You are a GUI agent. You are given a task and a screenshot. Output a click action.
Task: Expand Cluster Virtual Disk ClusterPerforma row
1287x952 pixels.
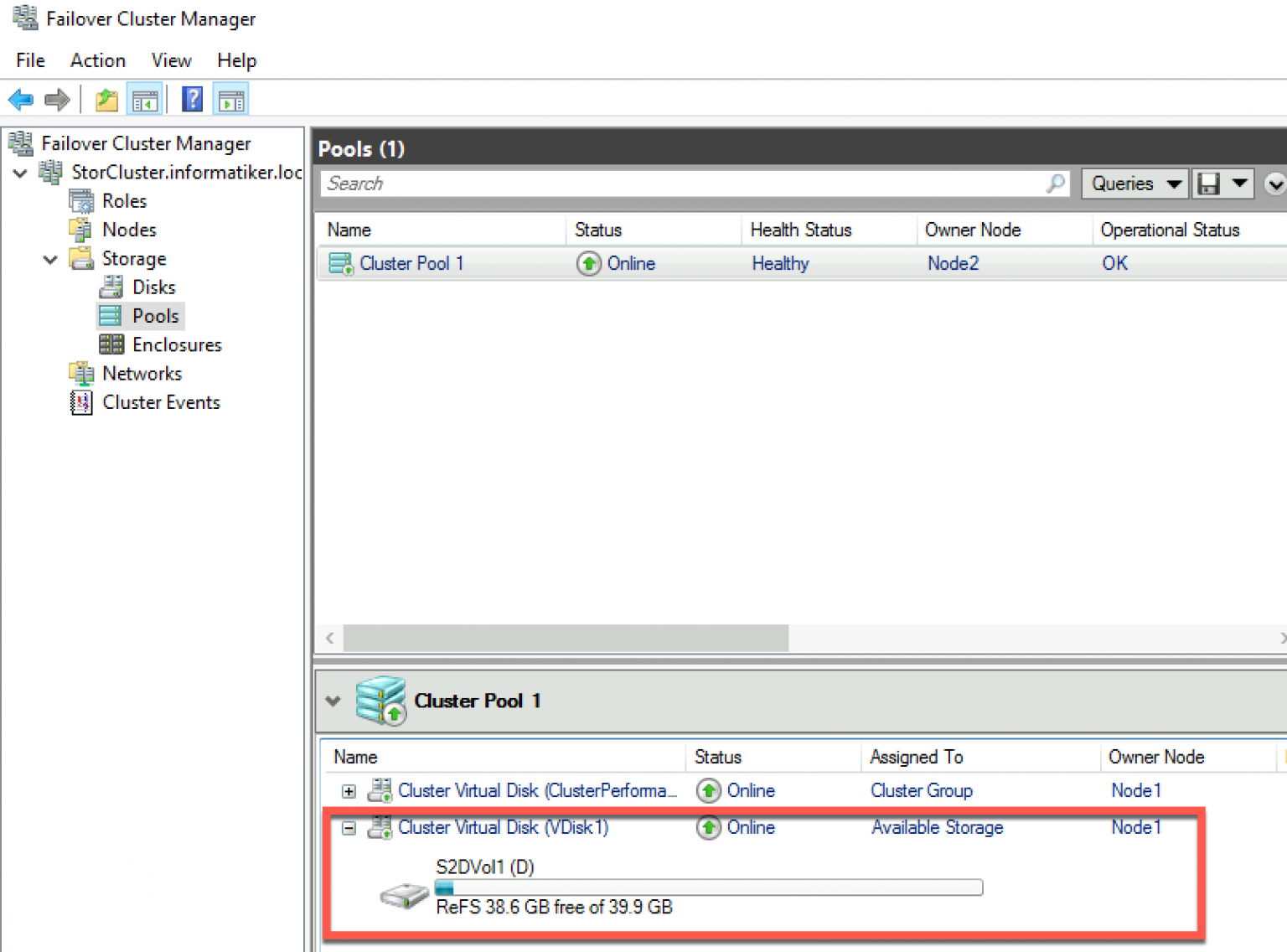click(x=349, y=790)
